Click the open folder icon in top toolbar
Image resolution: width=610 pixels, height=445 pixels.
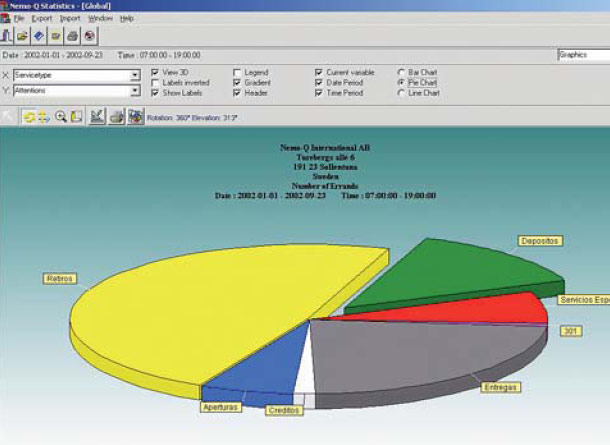click(23, 35)
